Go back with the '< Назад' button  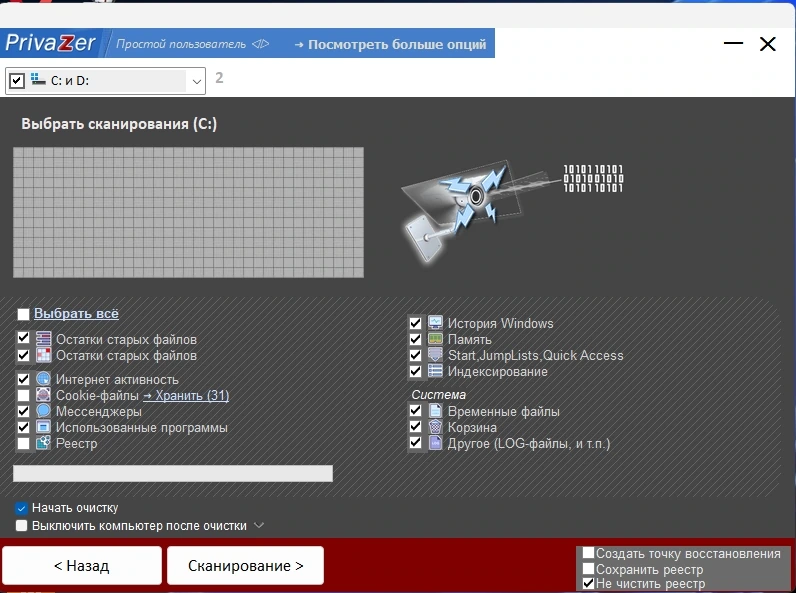tap(82, 566)
